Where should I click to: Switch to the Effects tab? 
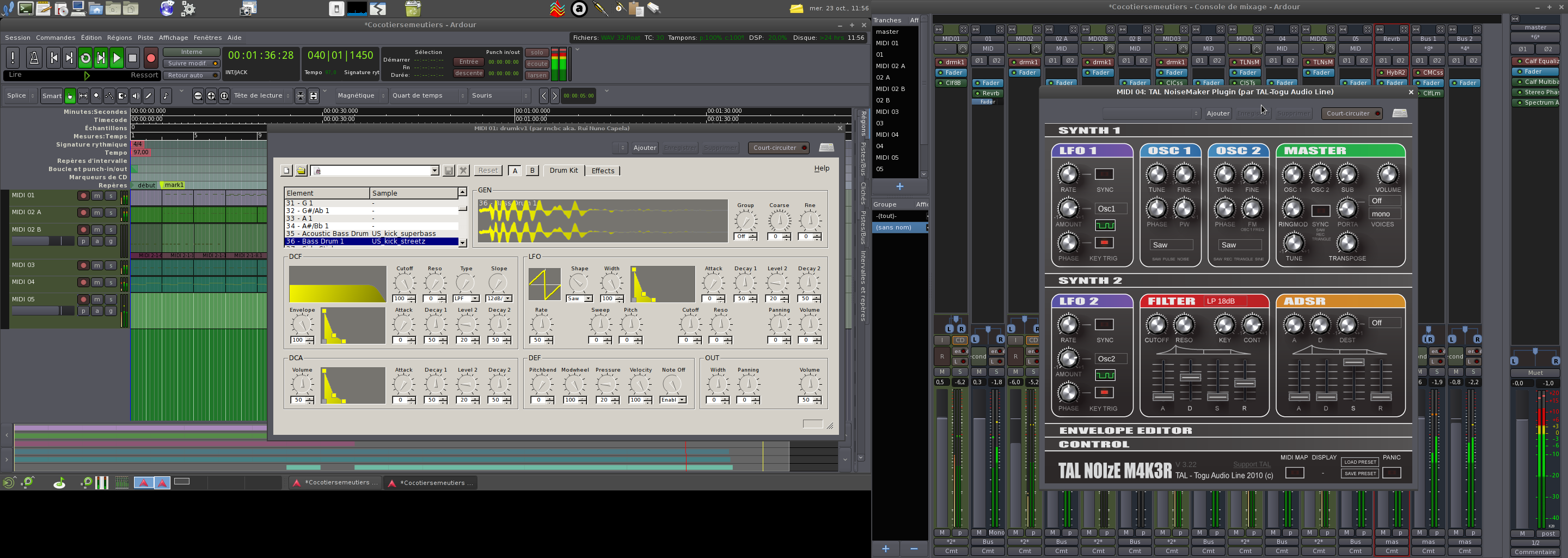[603, 171]
